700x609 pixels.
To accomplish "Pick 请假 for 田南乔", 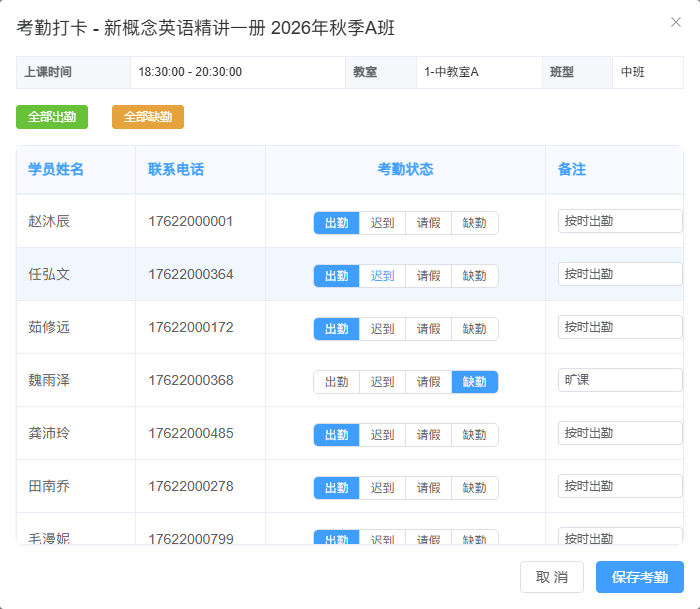I will [x=429, y=488].
